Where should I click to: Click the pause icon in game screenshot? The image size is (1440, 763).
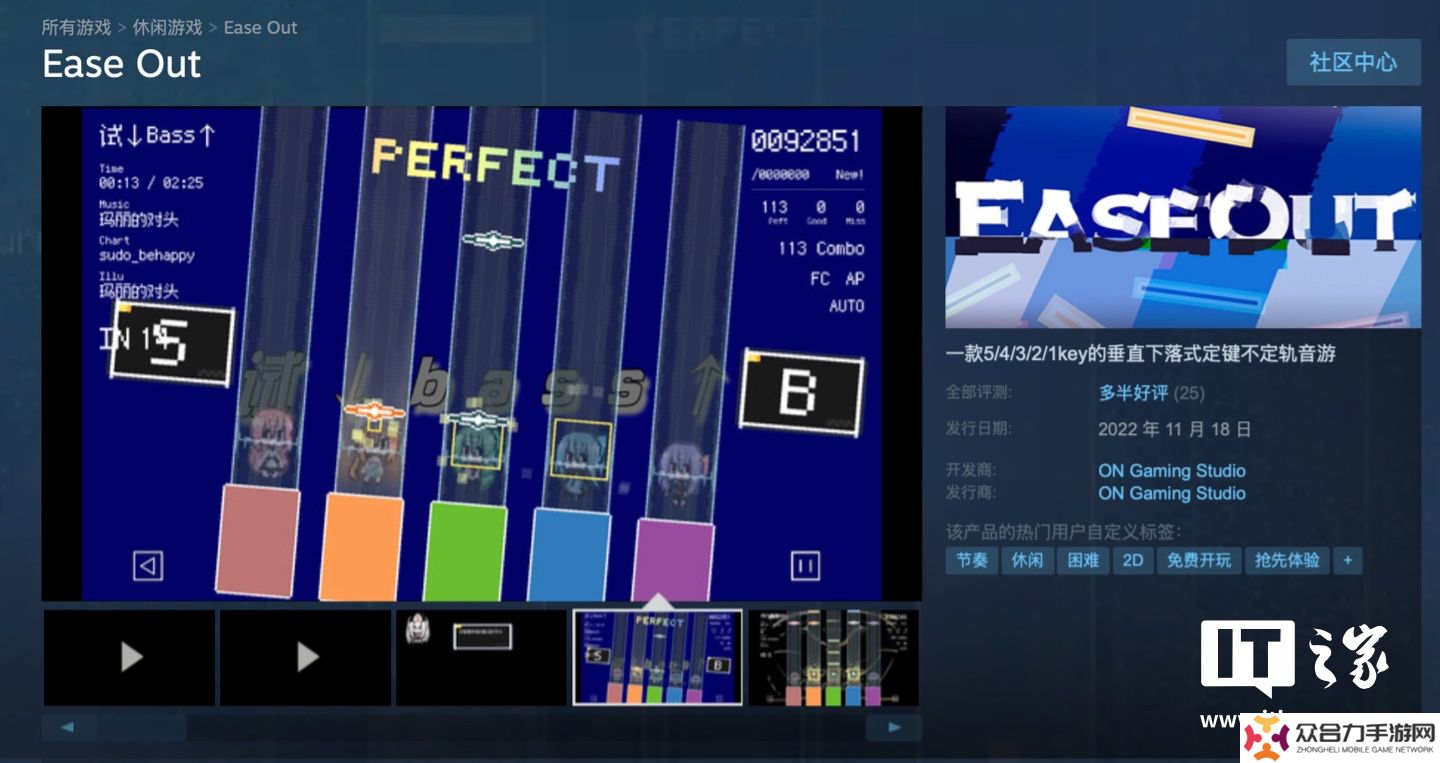tap(805, 566)
